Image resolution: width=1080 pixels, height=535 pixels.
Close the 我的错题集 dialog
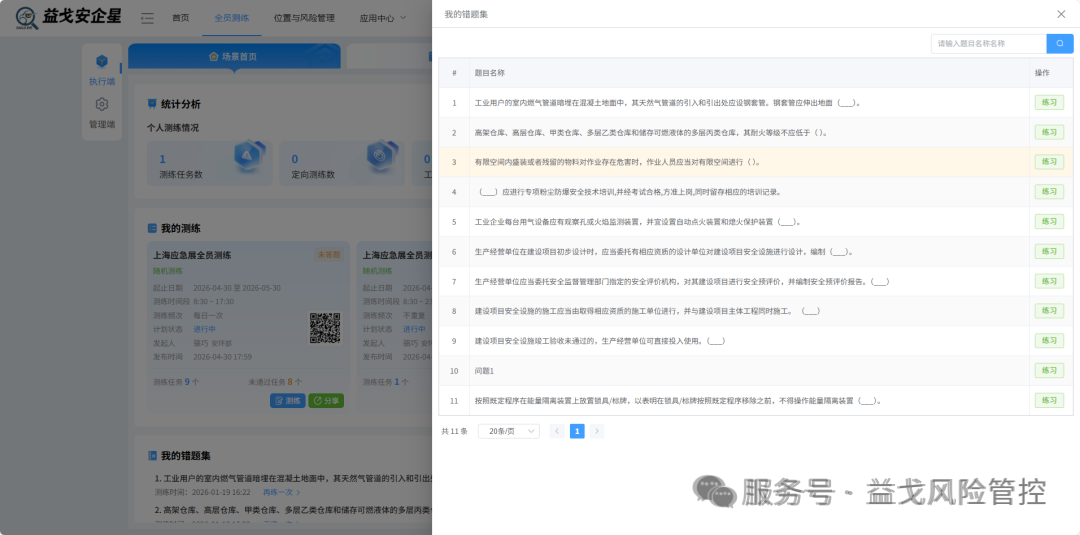(x=1061, y=14)
